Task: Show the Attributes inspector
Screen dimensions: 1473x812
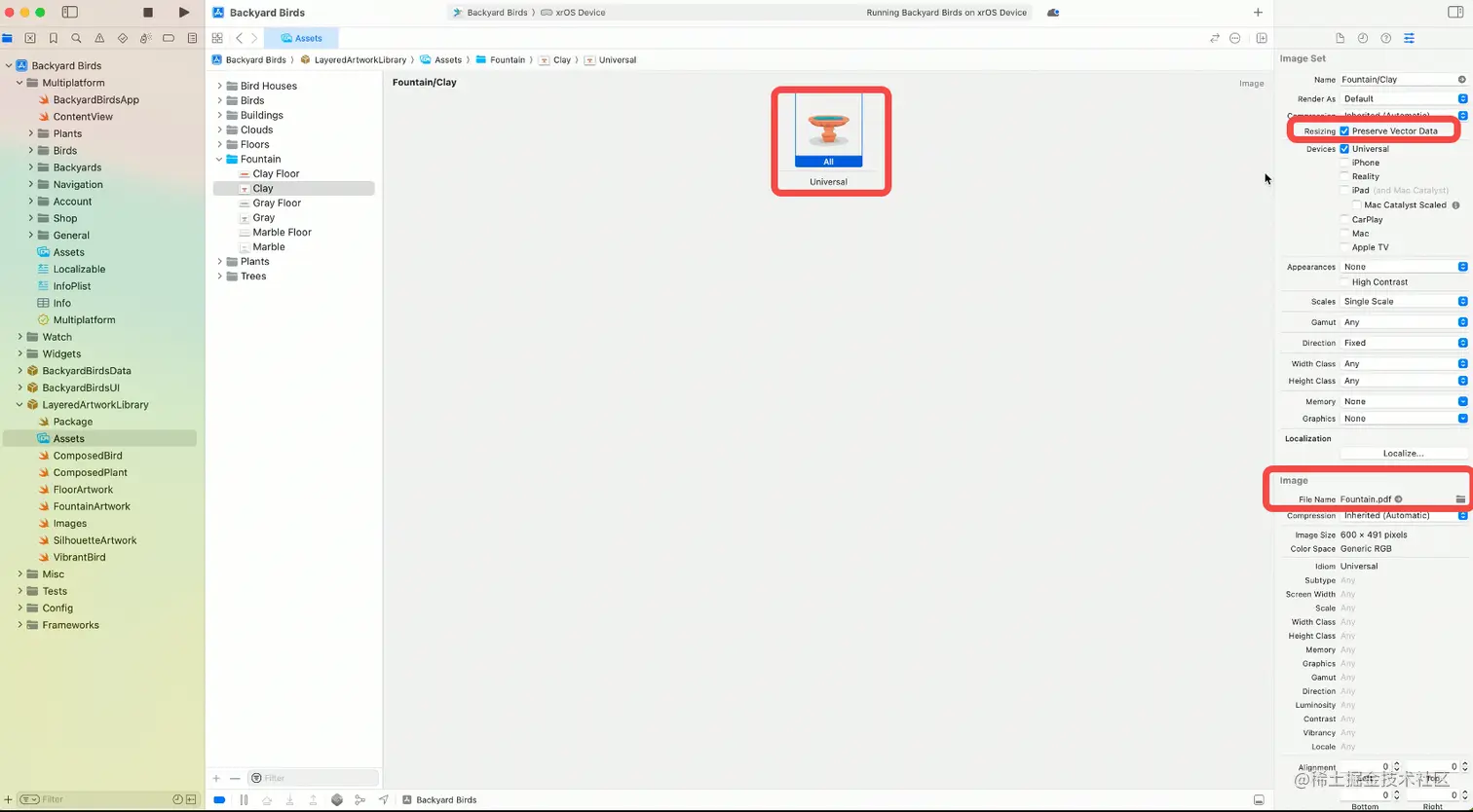Action: pyautogui.click(x=1409, y=38)
